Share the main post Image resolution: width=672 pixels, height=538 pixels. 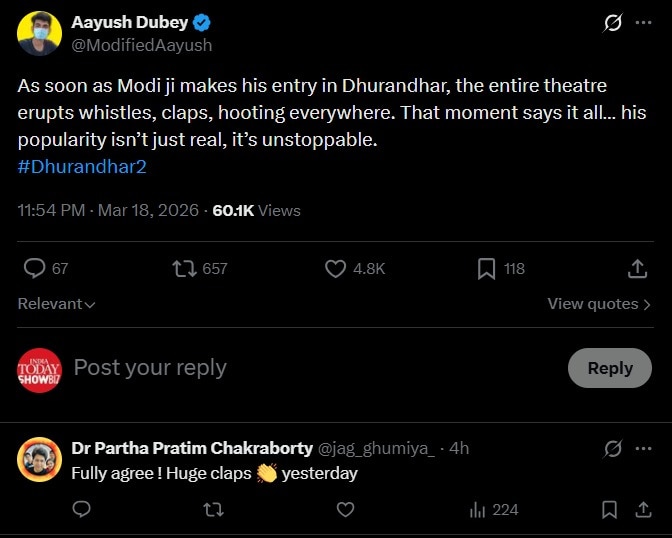(x=637, y=268)
